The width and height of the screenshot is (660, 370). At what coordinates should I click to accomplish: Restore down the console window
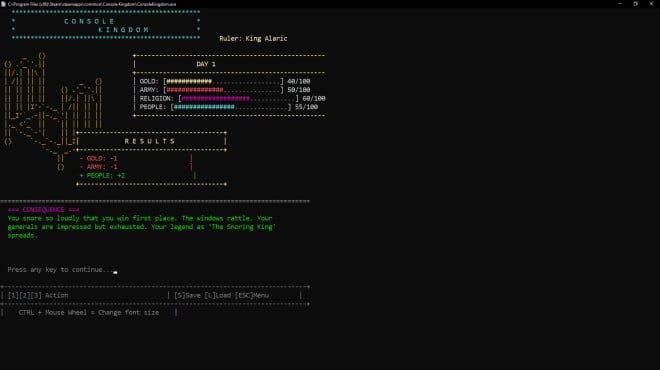[636, 4]
